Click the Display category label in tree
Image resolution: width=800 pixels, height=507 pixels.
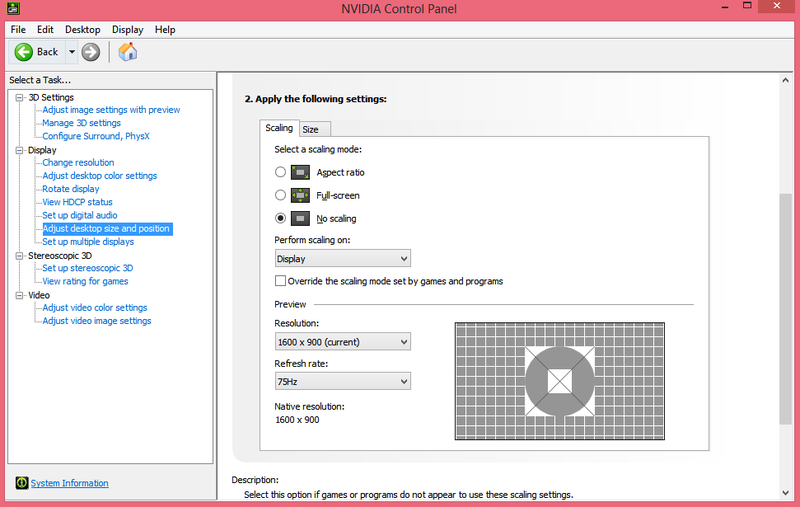42,150
